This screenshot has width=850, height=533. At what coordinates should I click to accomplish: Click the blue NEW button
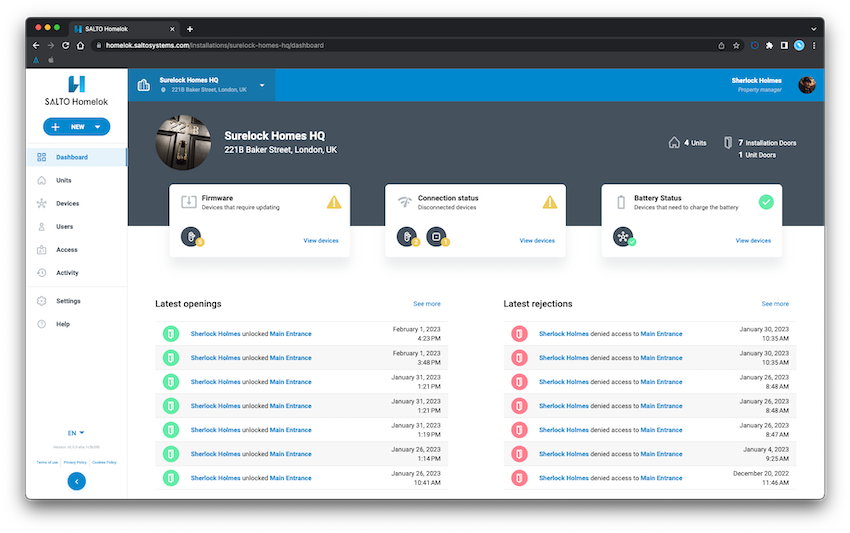(x=76, y=127)
